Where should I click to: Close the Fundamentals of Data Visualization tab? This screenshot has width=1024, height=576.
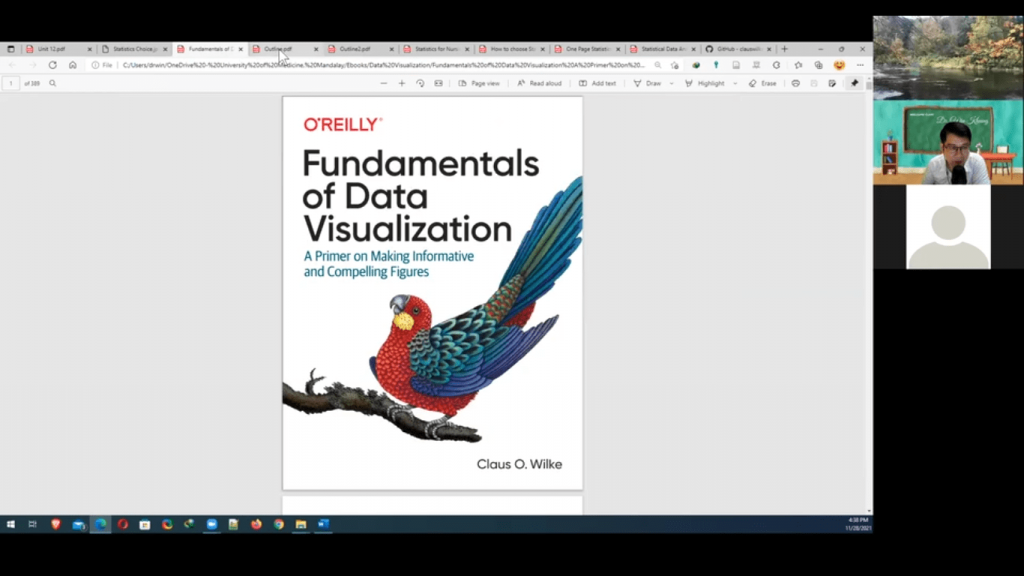241,49
